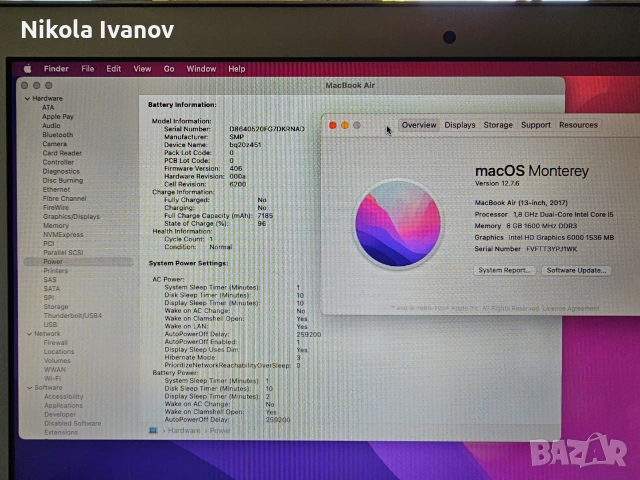Select Ethernet in the sidebar
Viewport: 640px width, 480px height.
pos(56,189)
